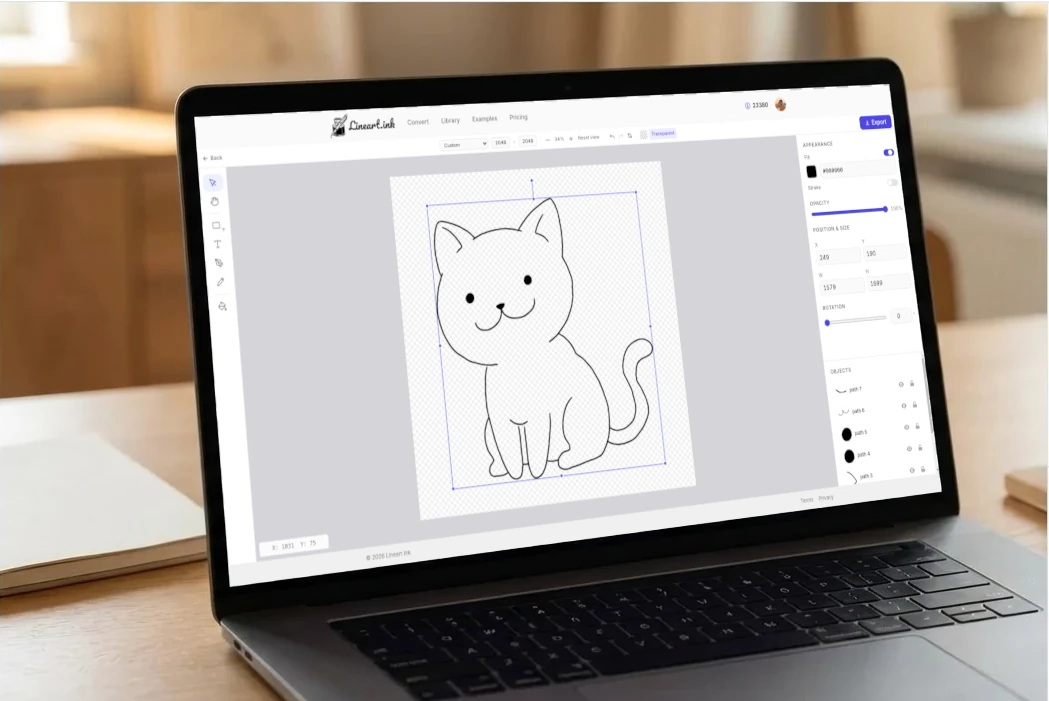Click the Y position field showing 190
Viewport: 1049px width, 701px height.
(x=886, y=253)
